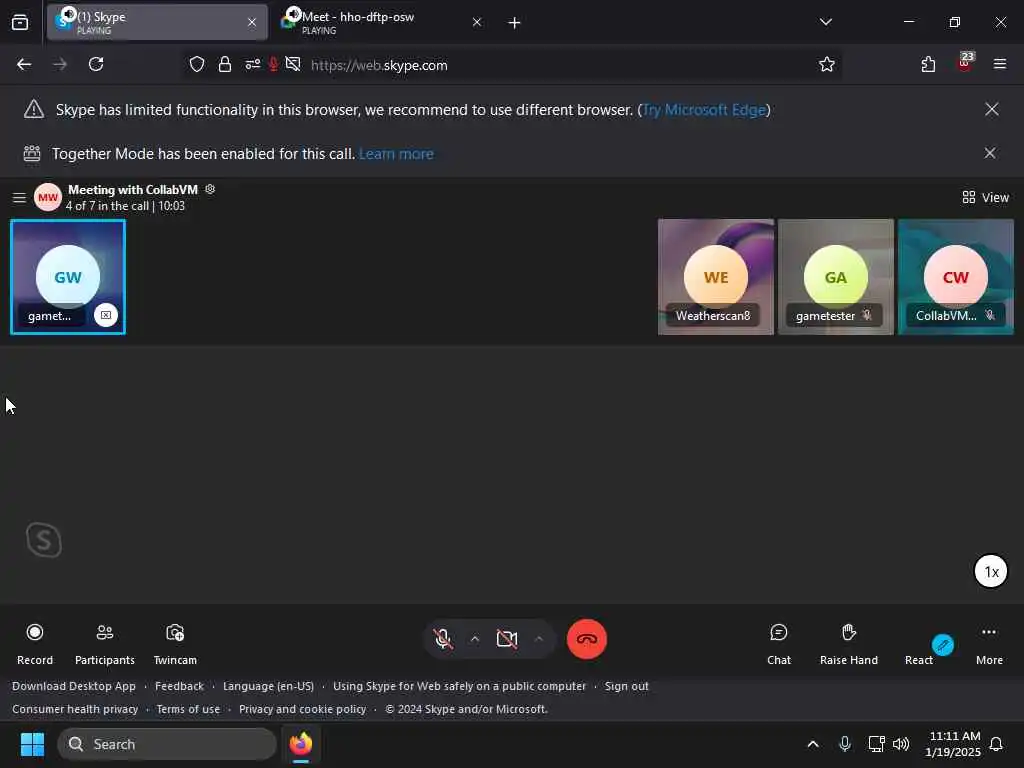Reload the current page

(x=96, y=64)
